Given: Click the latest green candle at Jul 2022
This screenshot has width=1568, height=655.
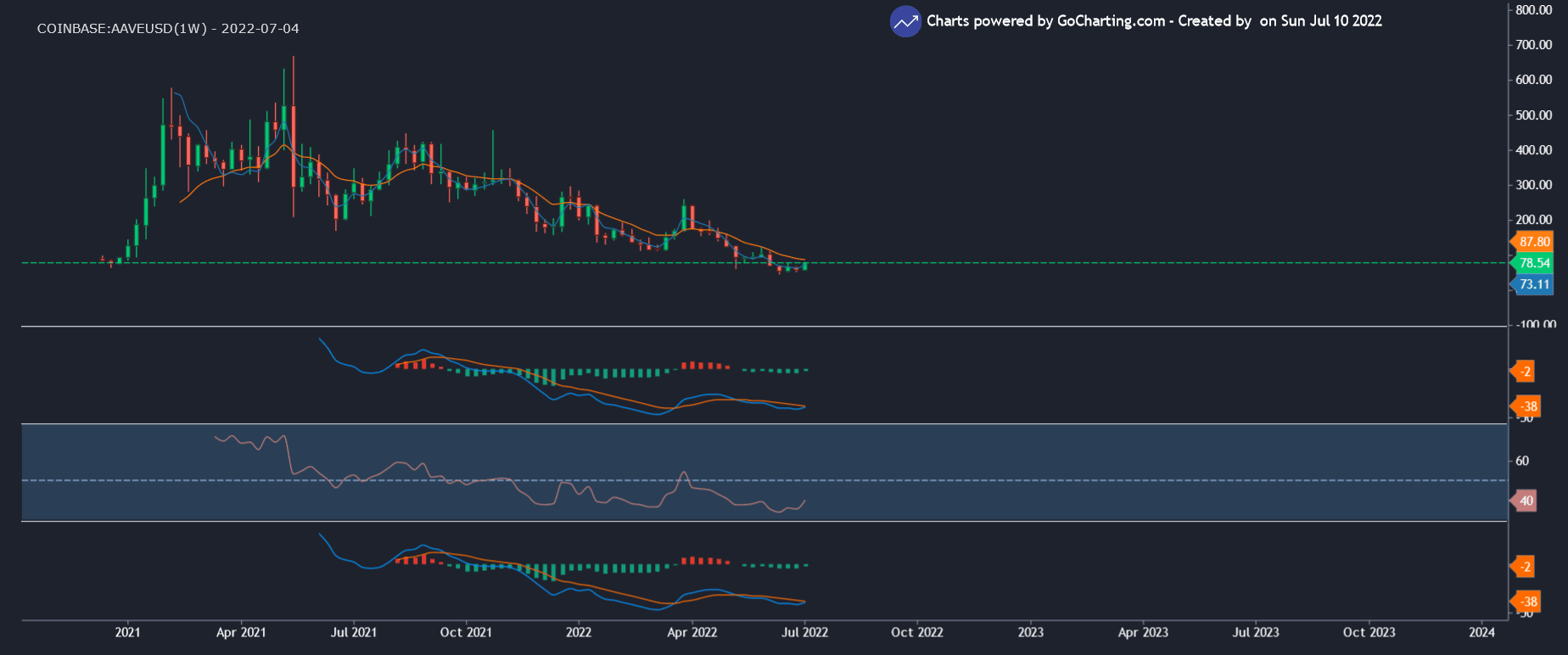Looking at the screenshot, I should (804, 266).
